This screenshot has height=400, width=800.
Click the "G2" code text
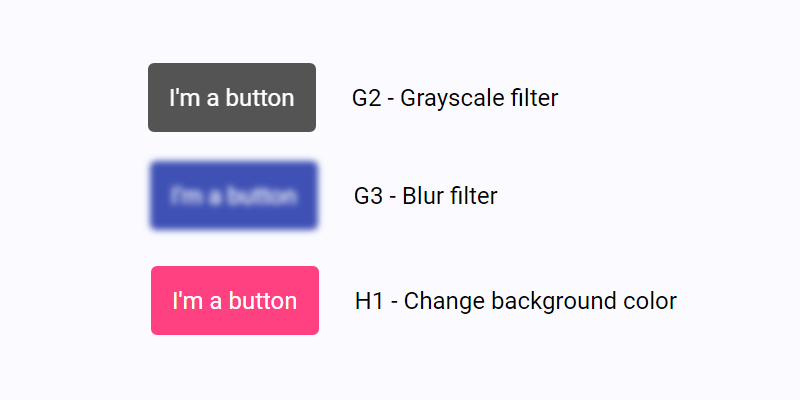click(367, 98)
